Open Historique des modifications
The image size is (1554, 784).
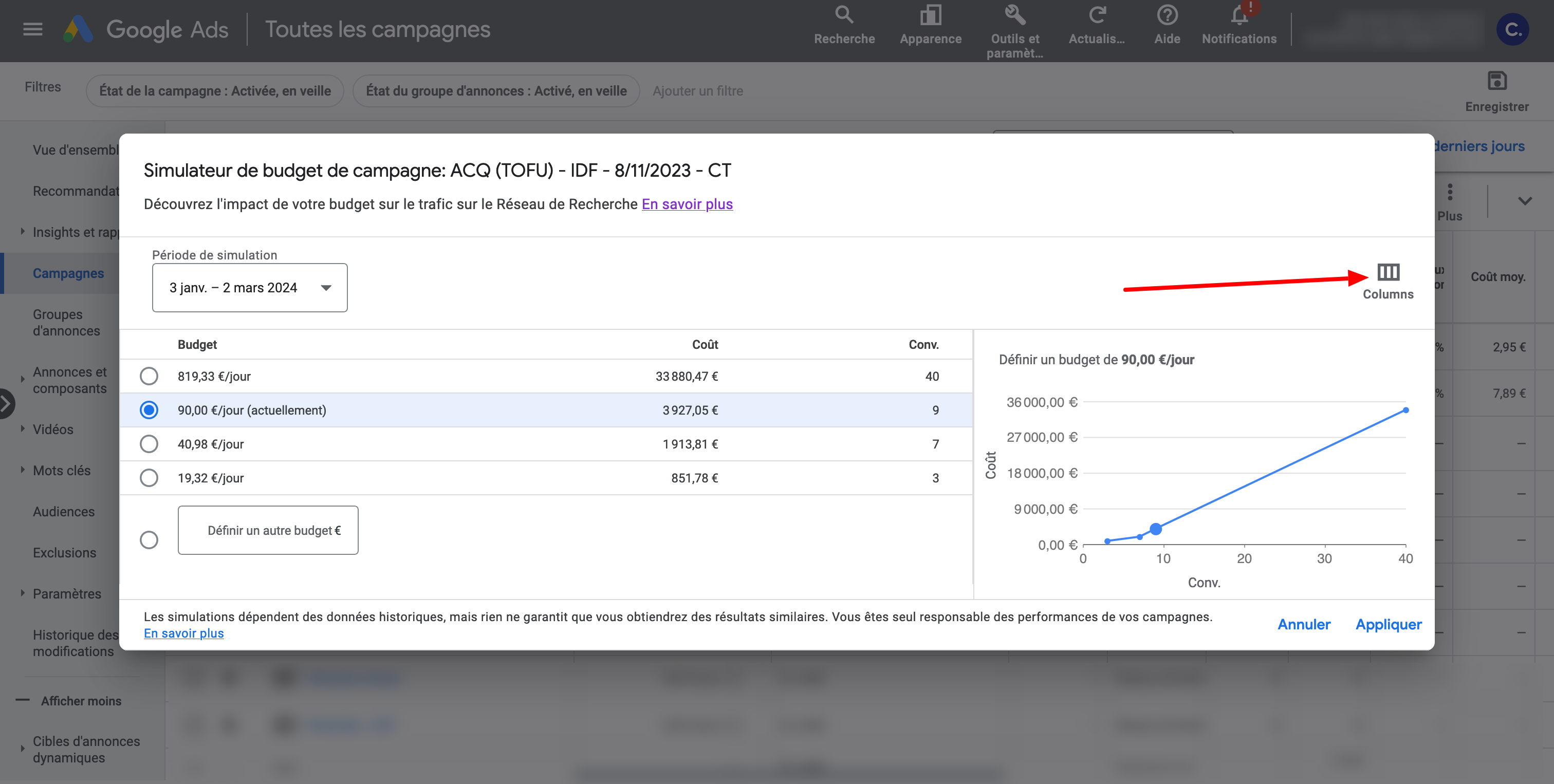click(x=76, y=643)
